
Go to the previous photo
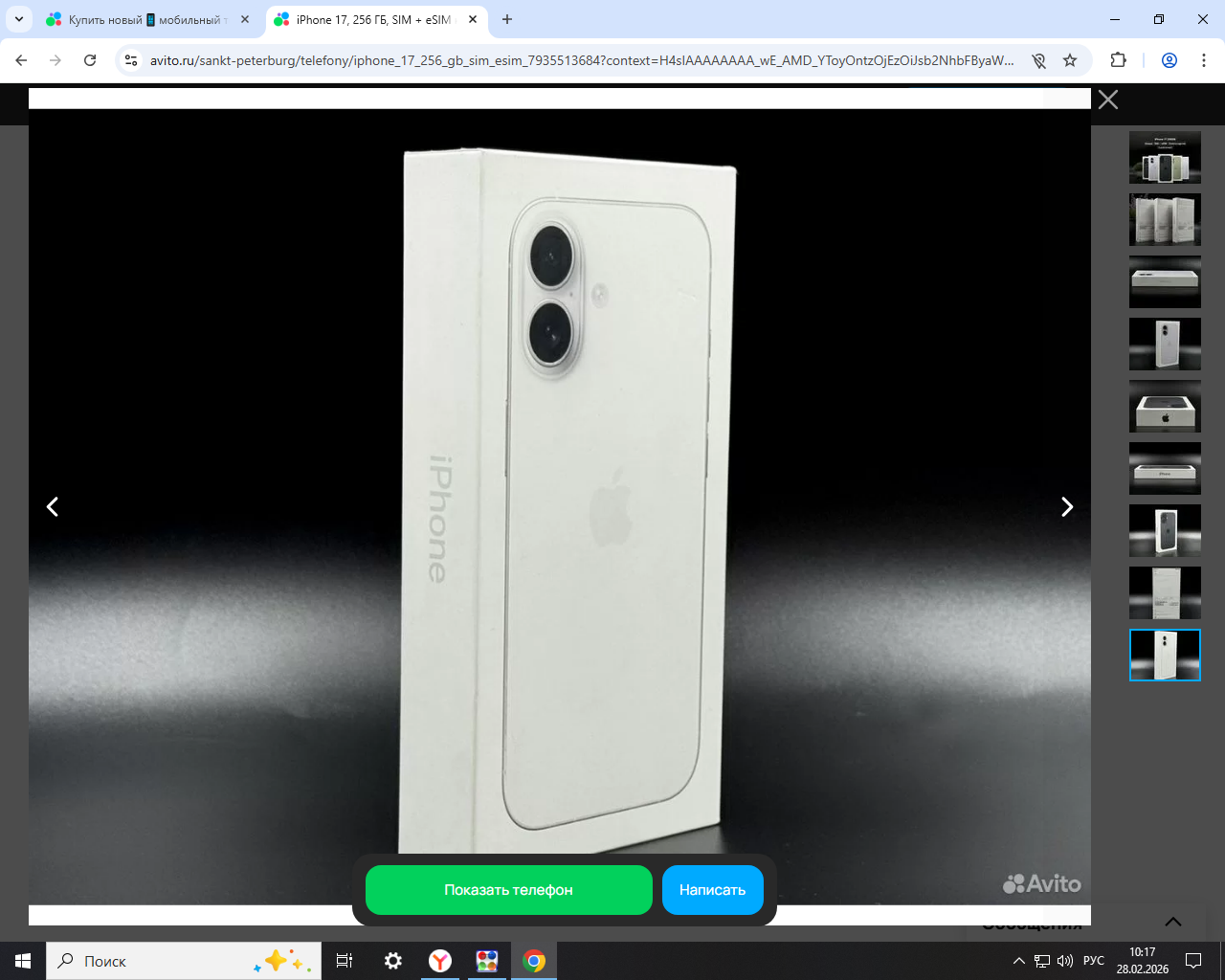(x=53, y=506)
